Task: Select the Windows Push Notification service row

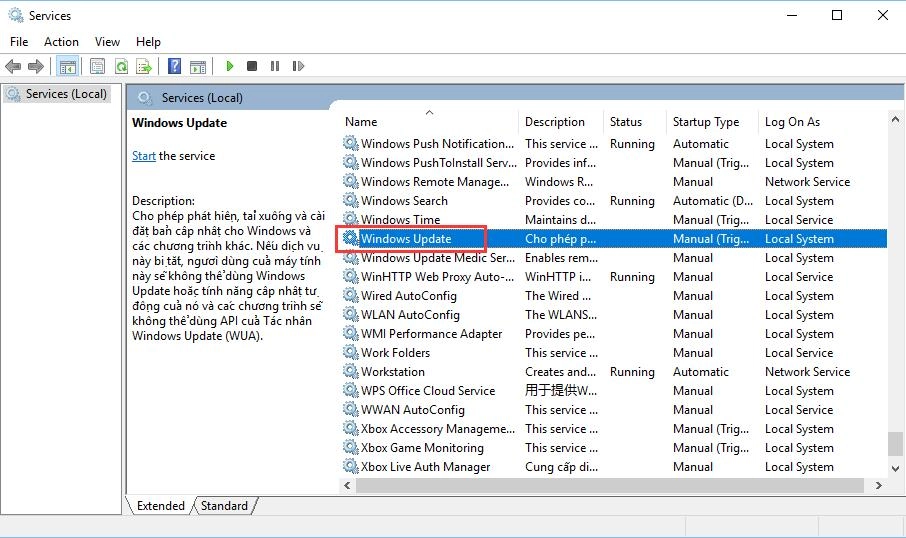Action: coord(613,143)
